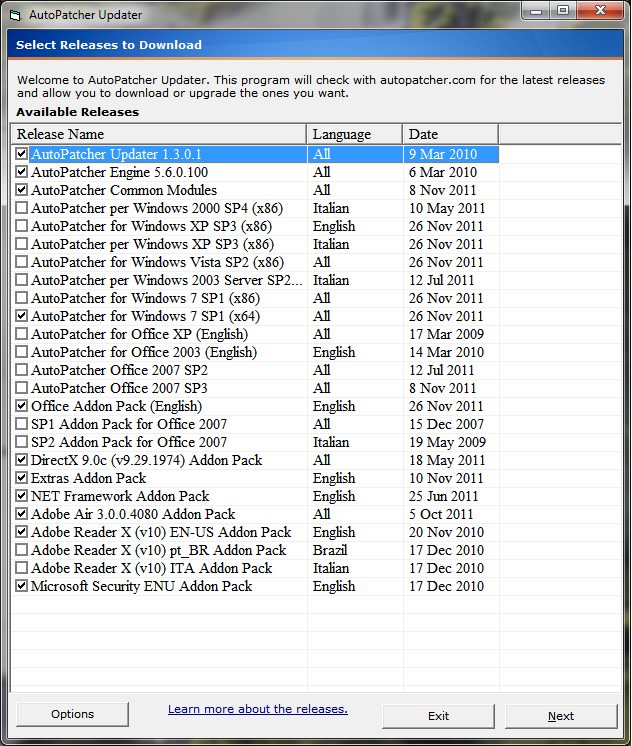Click the 20 Nov 2010 date cell

pyautogui.click(x=446, y=532)
